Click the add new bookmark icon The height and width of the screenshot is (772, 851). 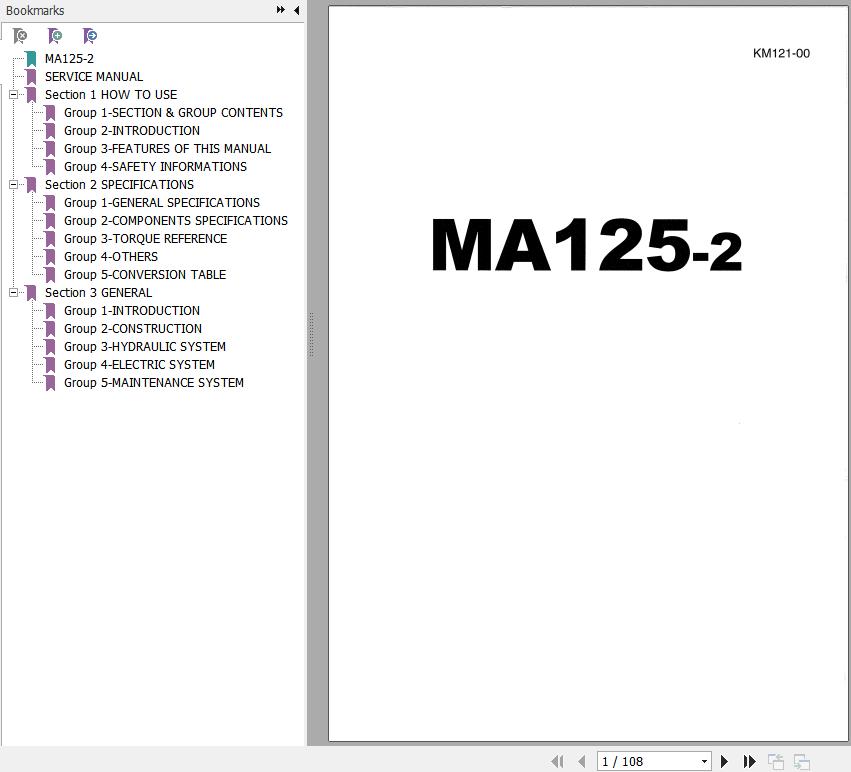[x=55, y=36]
